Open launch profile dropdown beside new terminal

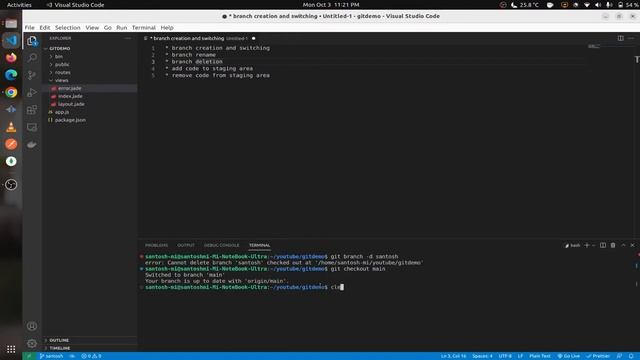(x=593, y=245)
